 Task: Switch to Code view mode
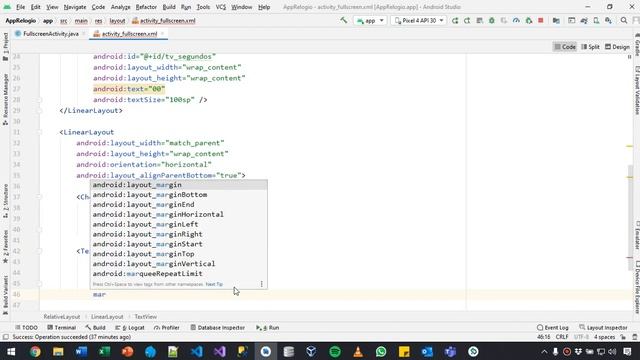click(565, 47)
